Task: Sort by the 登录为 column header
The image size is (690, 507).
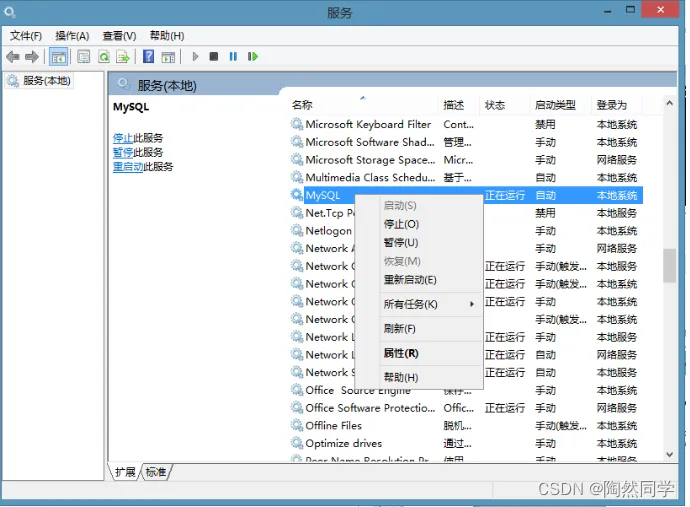Action: click(x=617, y=105)
